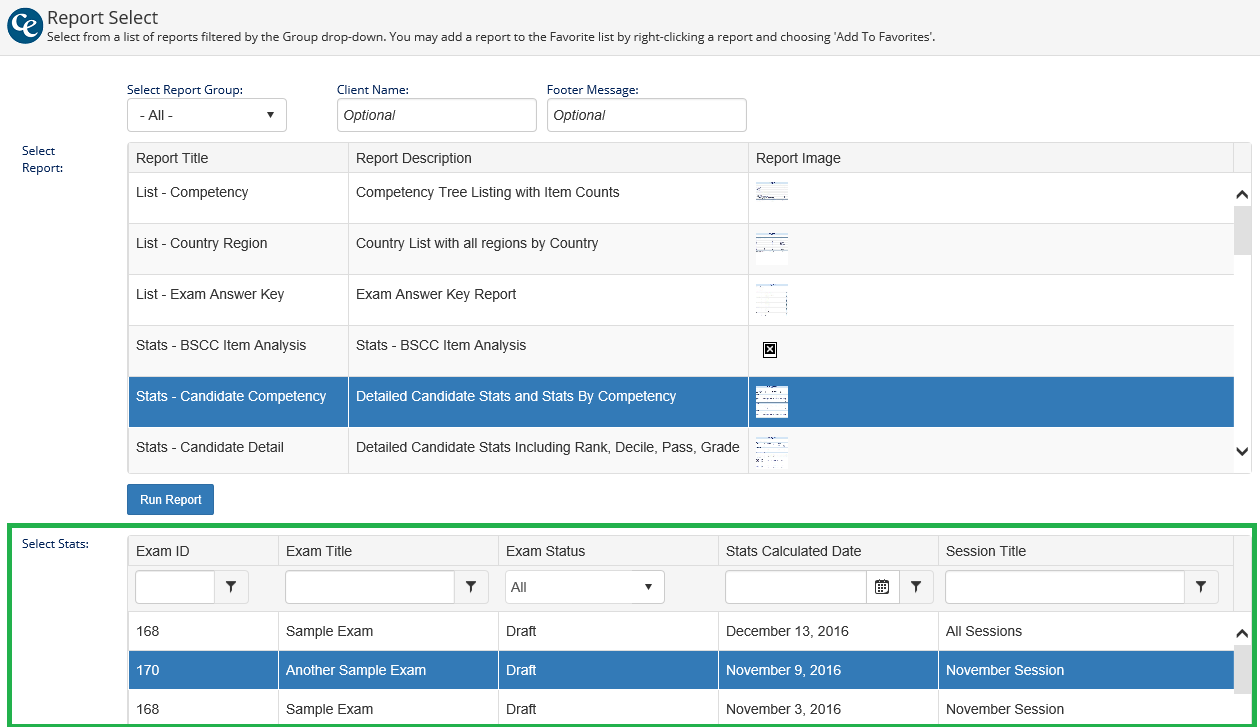Open the List - Competency report image thumbnail

(771, 192)
